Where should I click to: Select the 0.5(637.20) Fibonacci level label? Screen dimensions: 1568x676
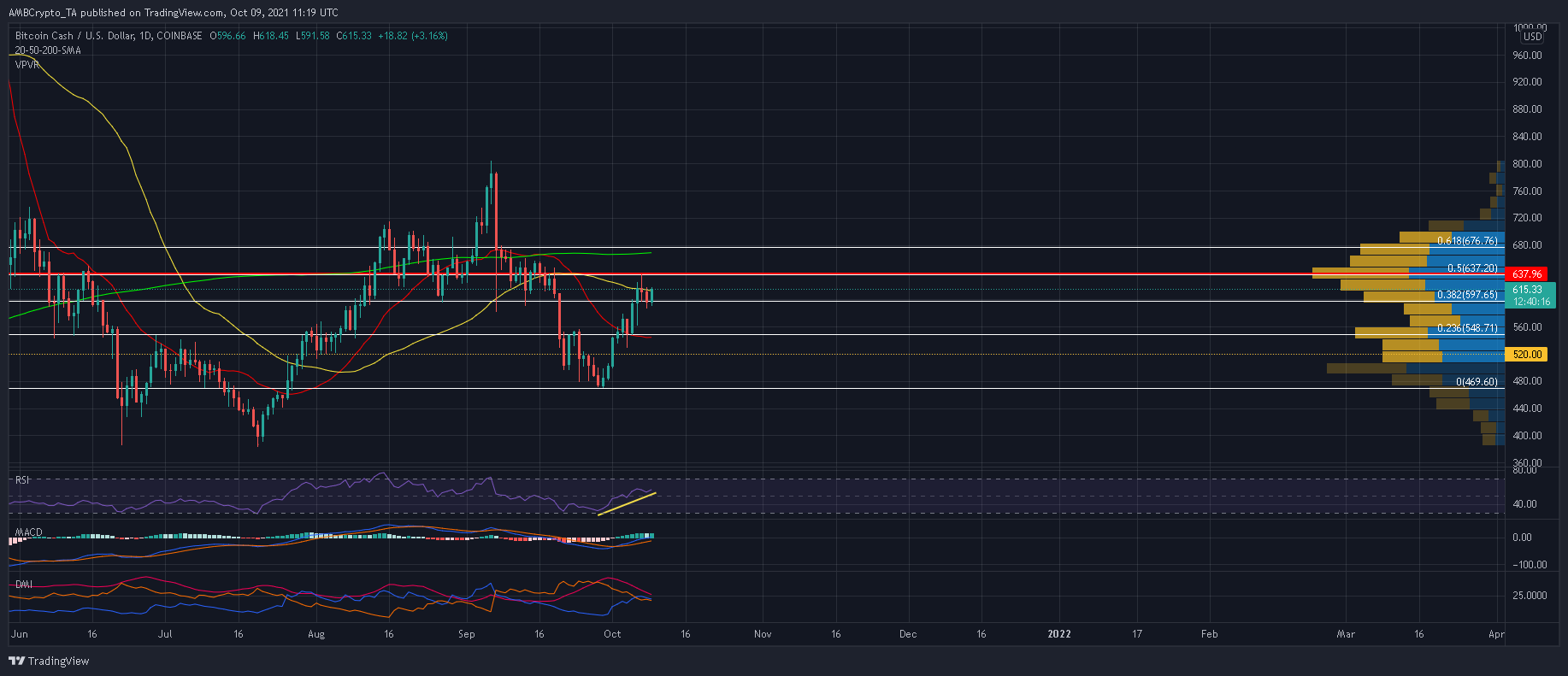point(1472,268)
